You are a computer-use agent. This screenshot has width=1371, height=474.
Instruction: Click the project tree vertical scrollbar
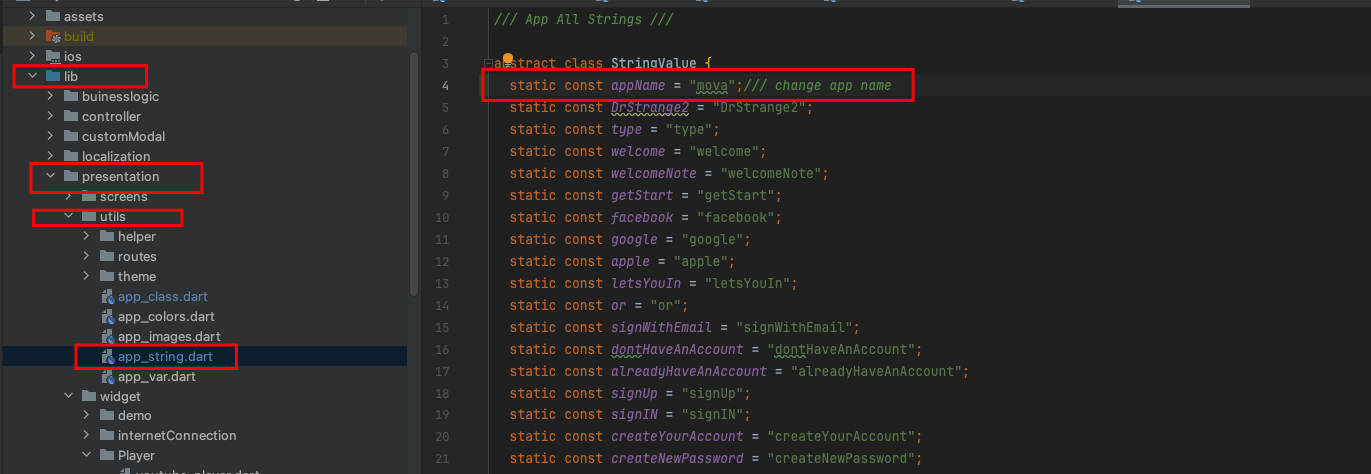click(x=414, y=170)
